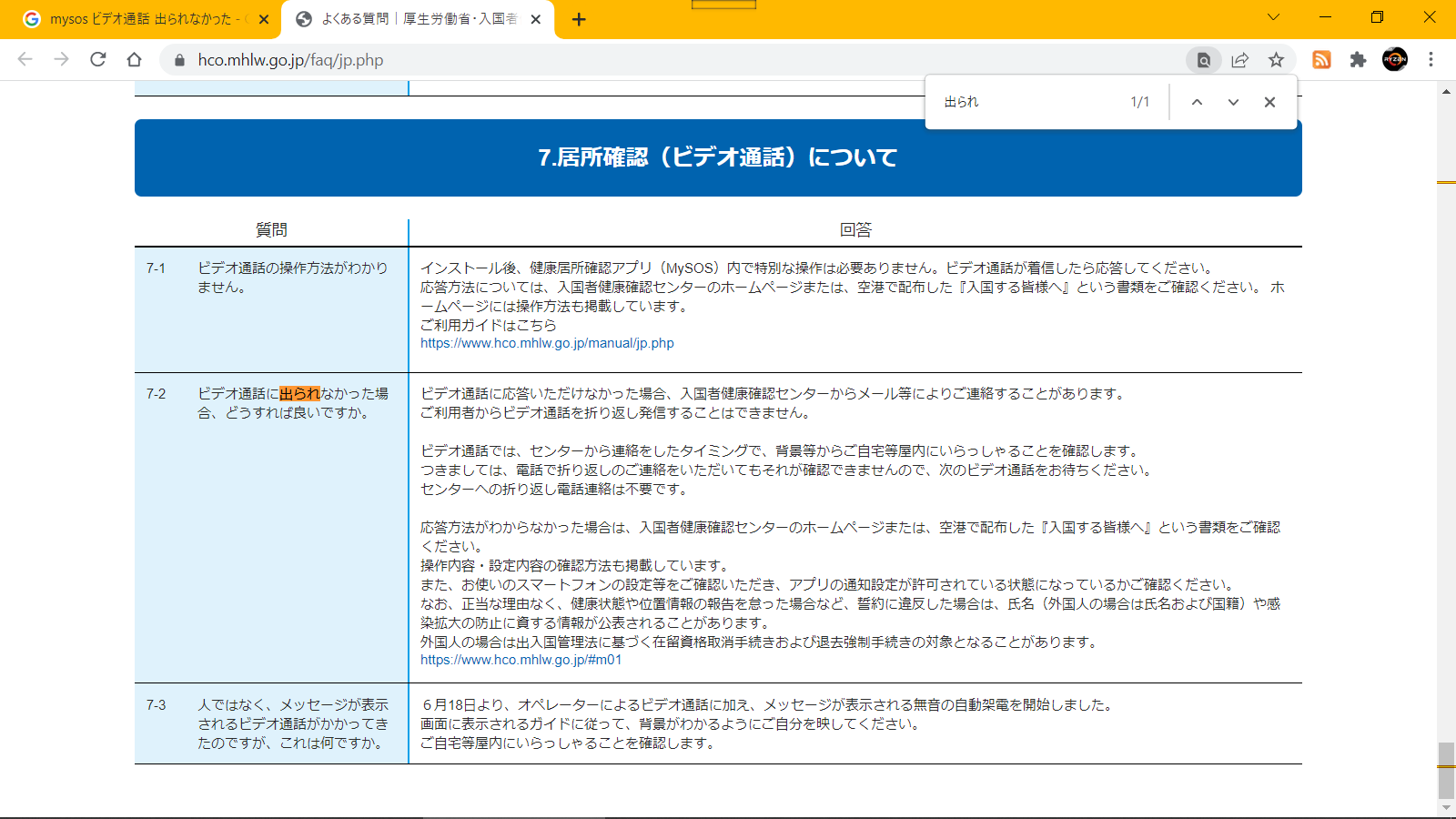The width and height of the screenshot is (1456, 819).
Task: Expand the tab search dropdown arrow
Action: [x=1273, y=17]
